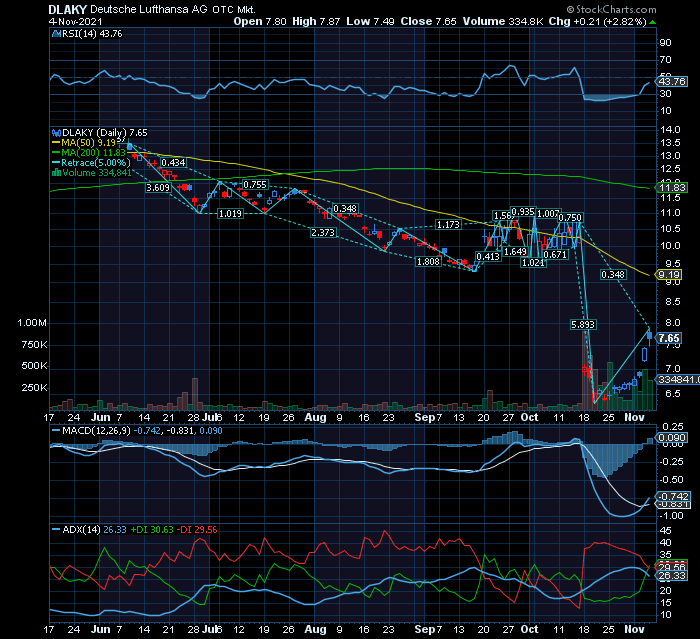Click the cyan Retrace legend line swatch
This screenshot has height=639, width=700.
pyautogui.click(x=56, y=163)
